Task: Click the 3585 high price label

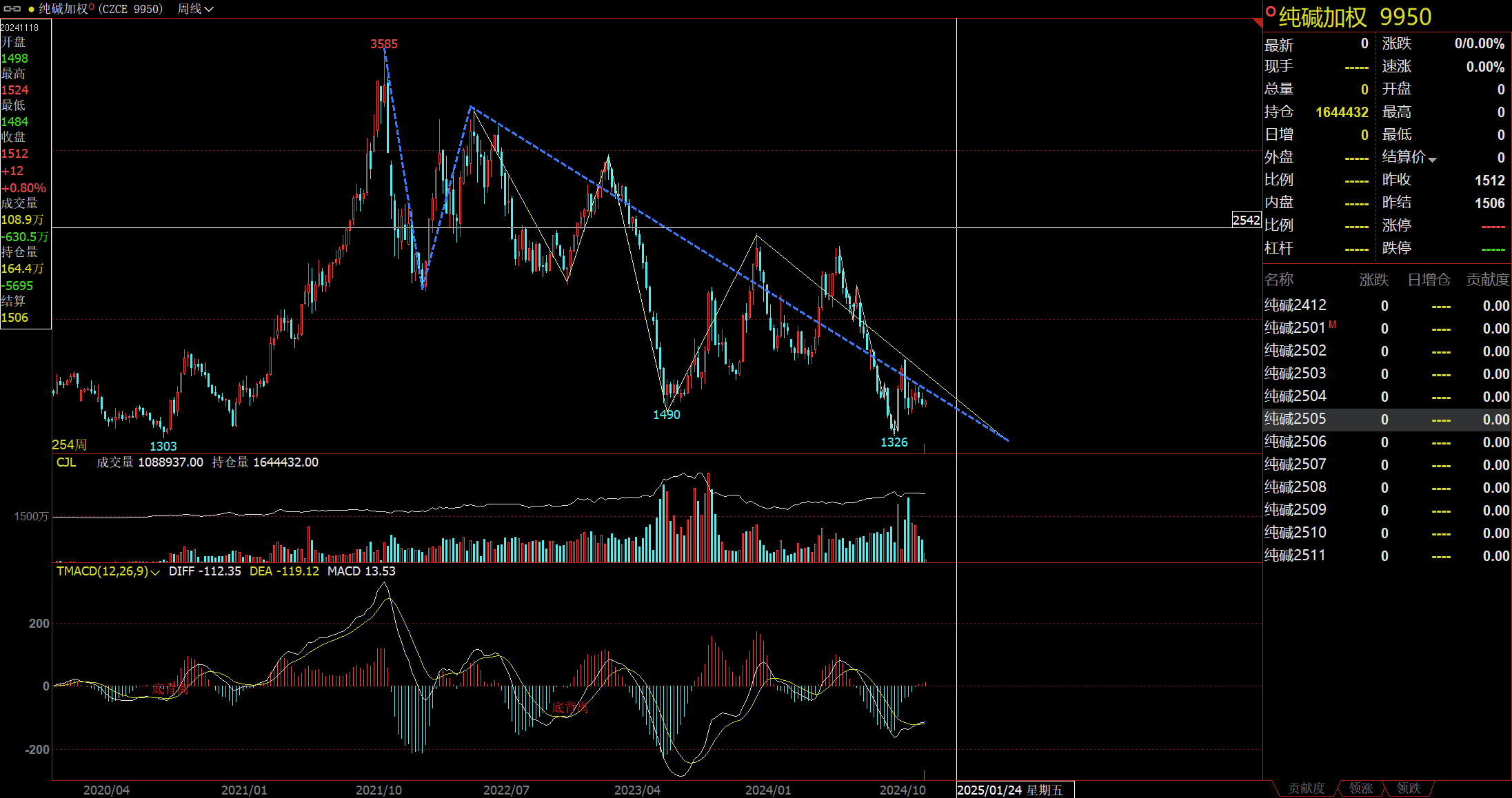Action: click(x=384, y=44)
